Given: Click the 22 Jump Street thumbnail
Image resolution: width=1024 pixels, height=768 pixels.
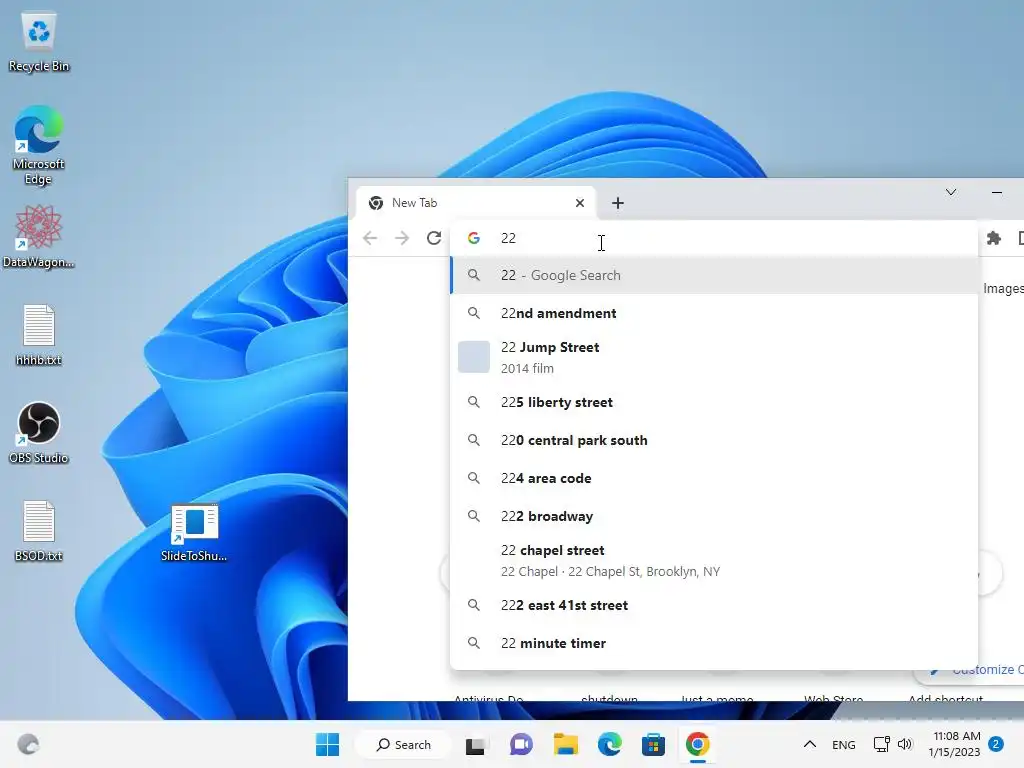Looking at the screenshot, I should pos(473,357).
